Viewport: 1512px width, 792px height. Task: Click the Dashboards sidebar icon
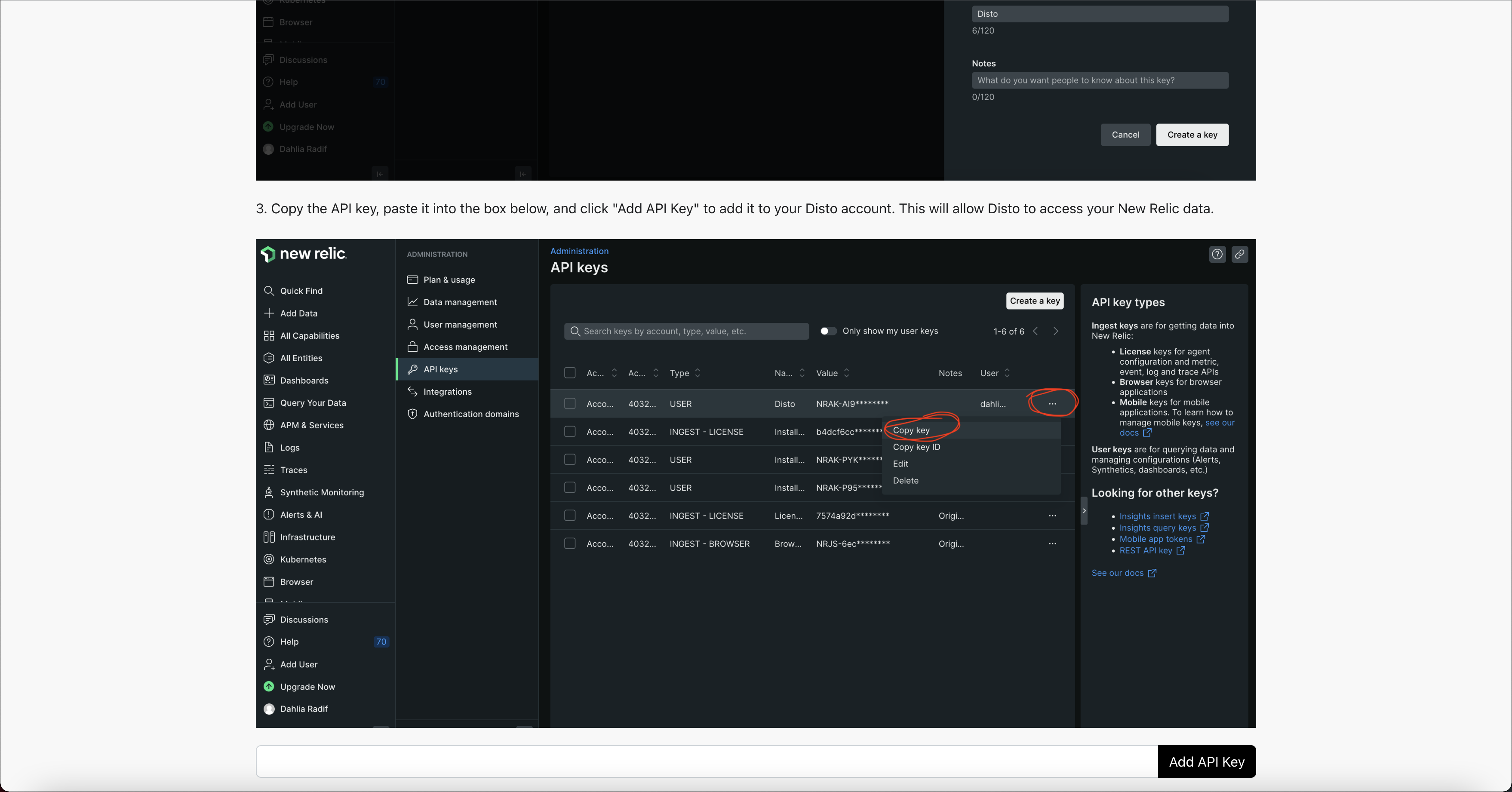(269, 380)
